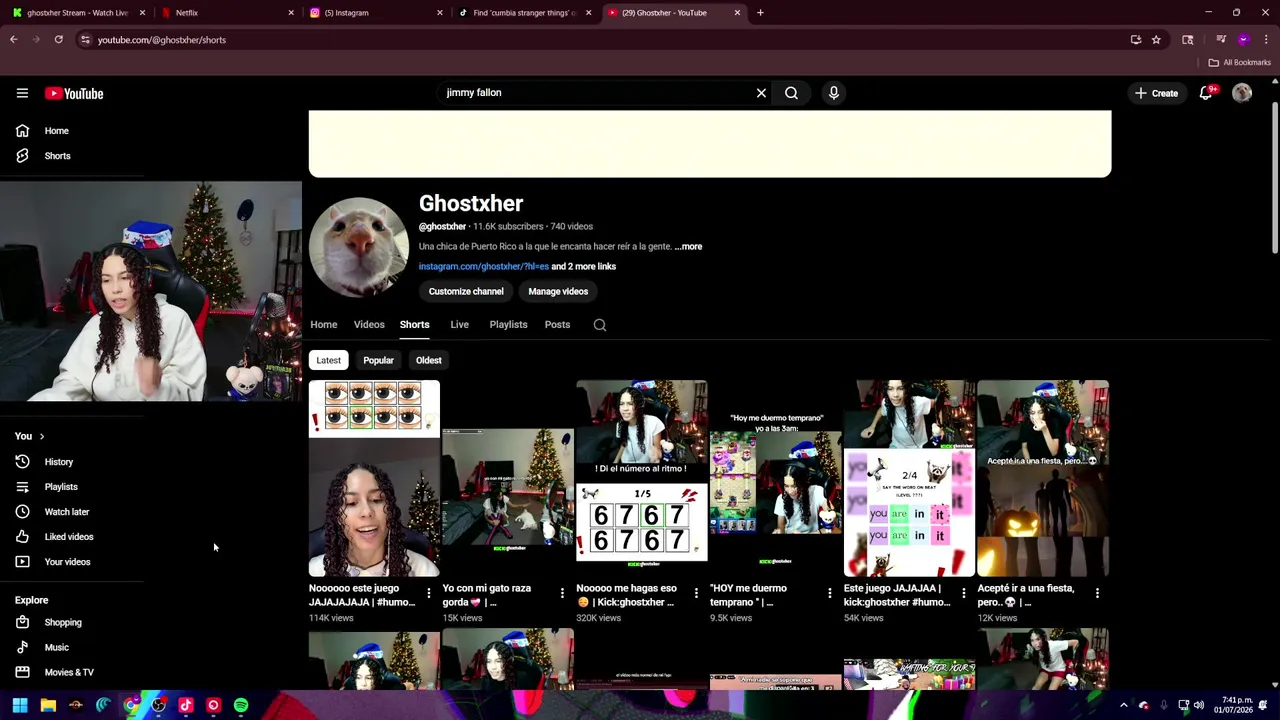Image resolution: width=1280 pixels, height=720 pixels.
Task: Go back with browser back arrow
Action: [x=14, y=40]
